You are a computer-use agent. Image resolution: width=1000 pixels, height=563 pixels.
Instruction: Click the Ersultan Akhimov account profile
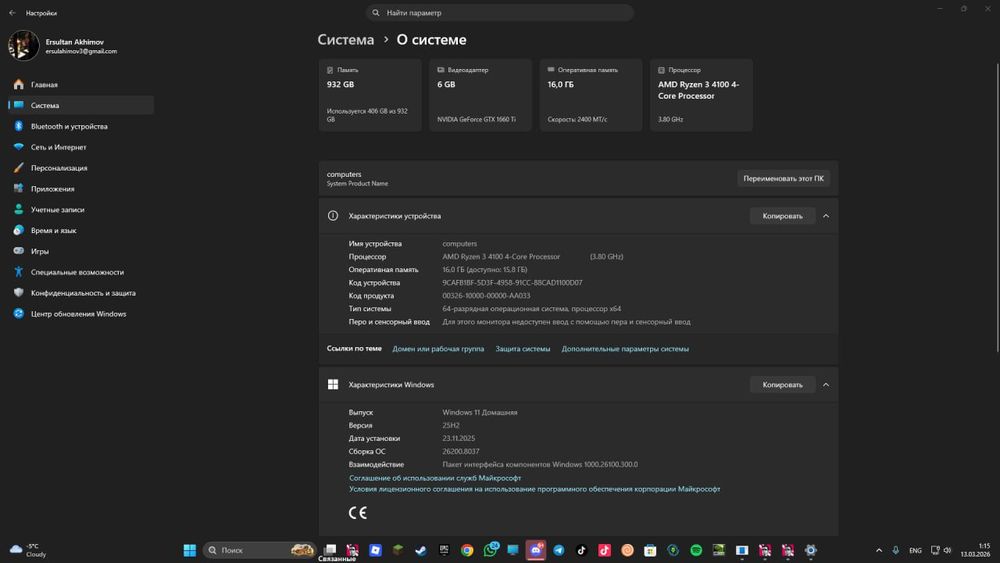[x=64, y=46]
